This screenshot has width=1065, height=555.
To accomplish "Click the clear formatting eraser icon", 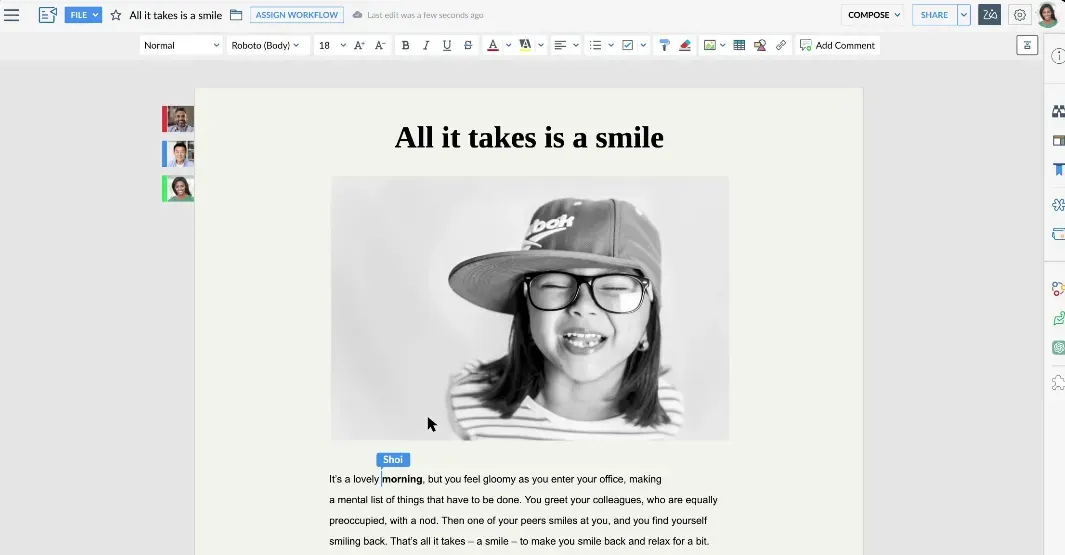I will [x=685, y=45].
